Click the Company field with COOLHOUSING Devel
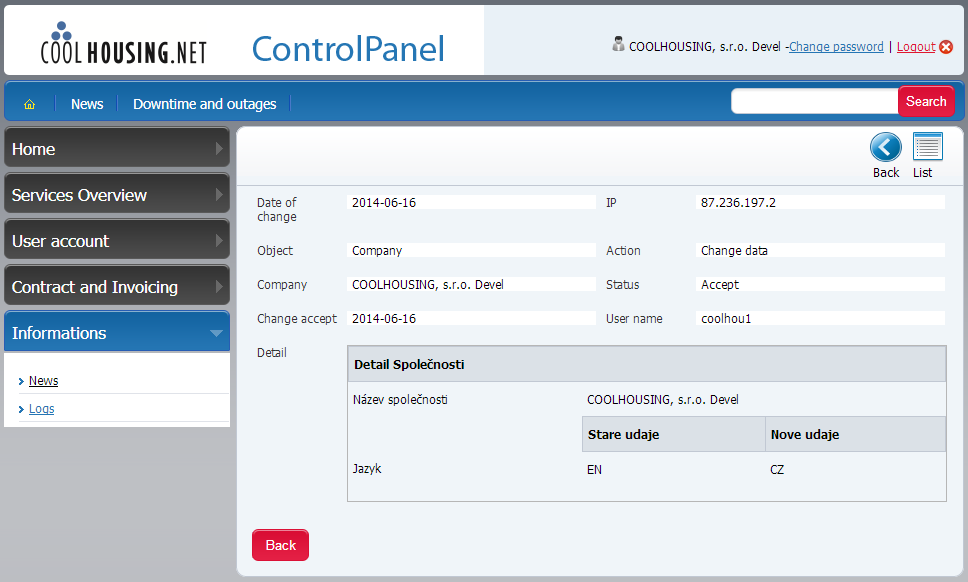 471,285
